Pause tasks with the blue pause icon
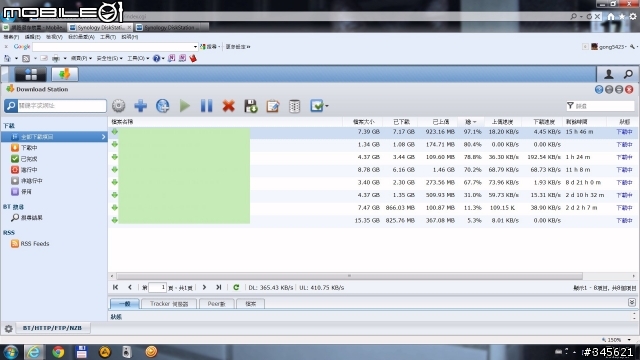The height and width of the screenshot is (360, 640). (x=207, y=106)
